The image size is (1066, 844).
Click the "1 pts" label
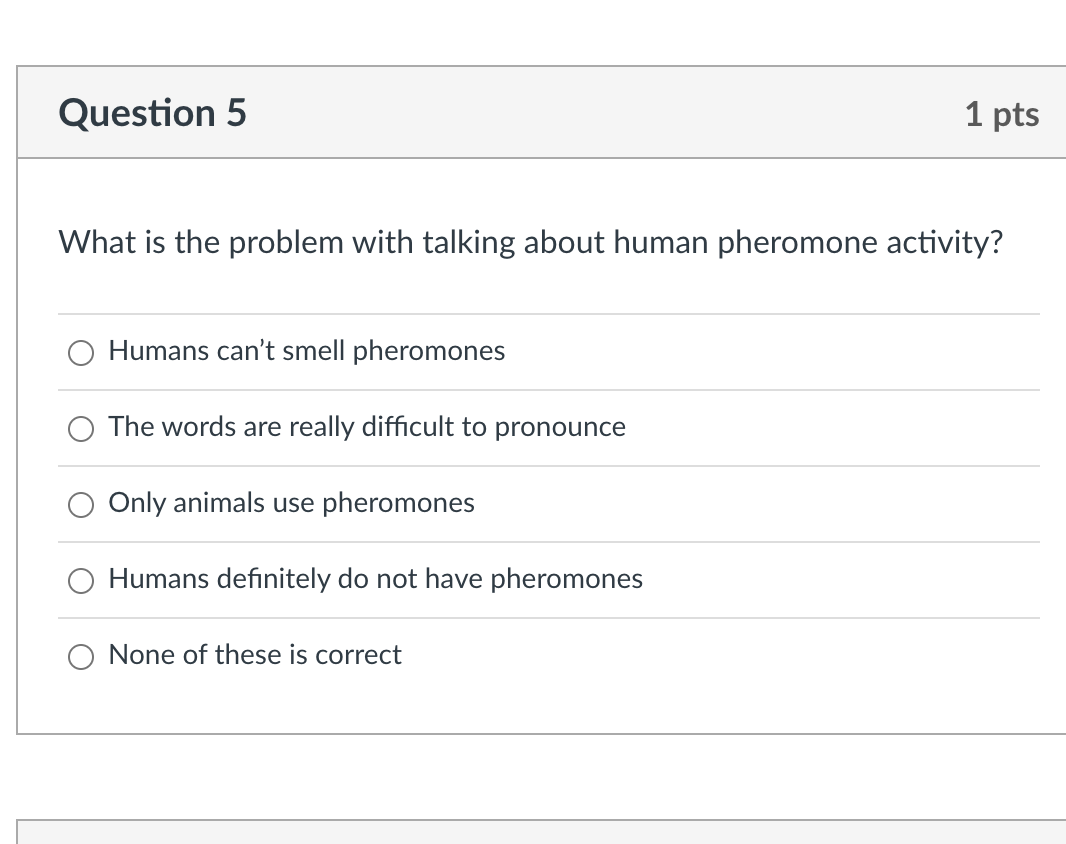click(1002, 113)
